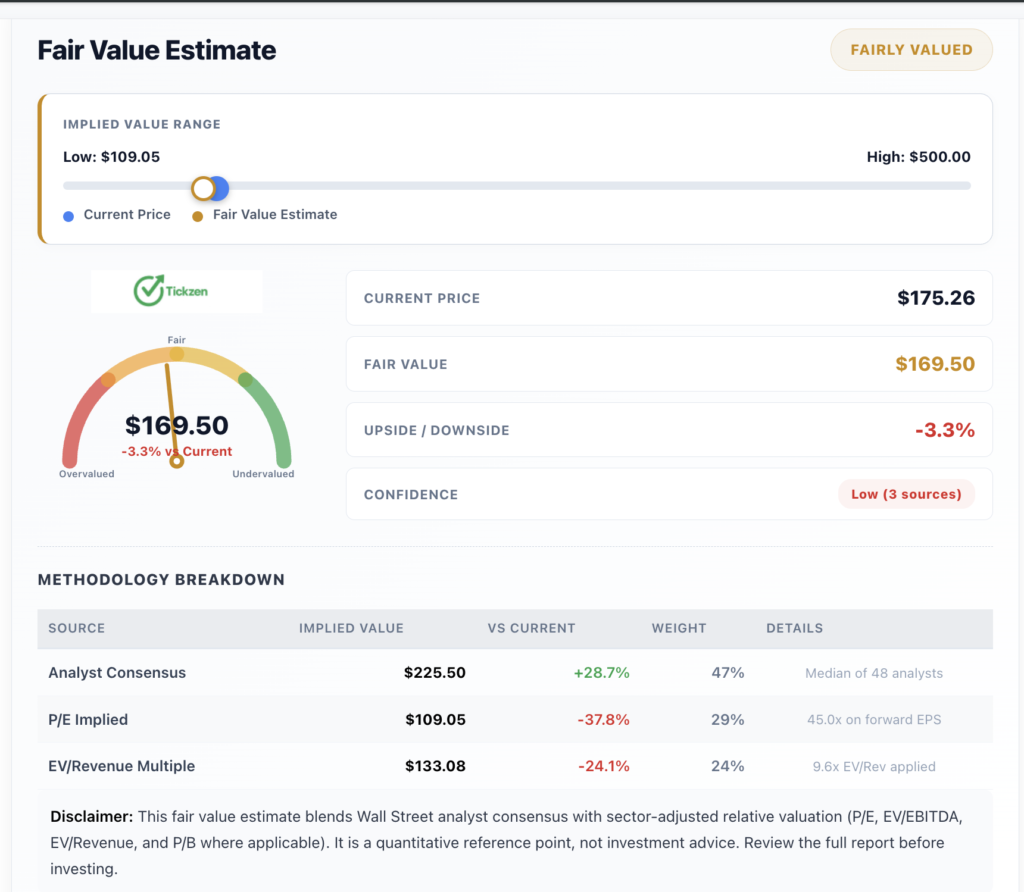Click the $175.26 current price value

(935, 298)
